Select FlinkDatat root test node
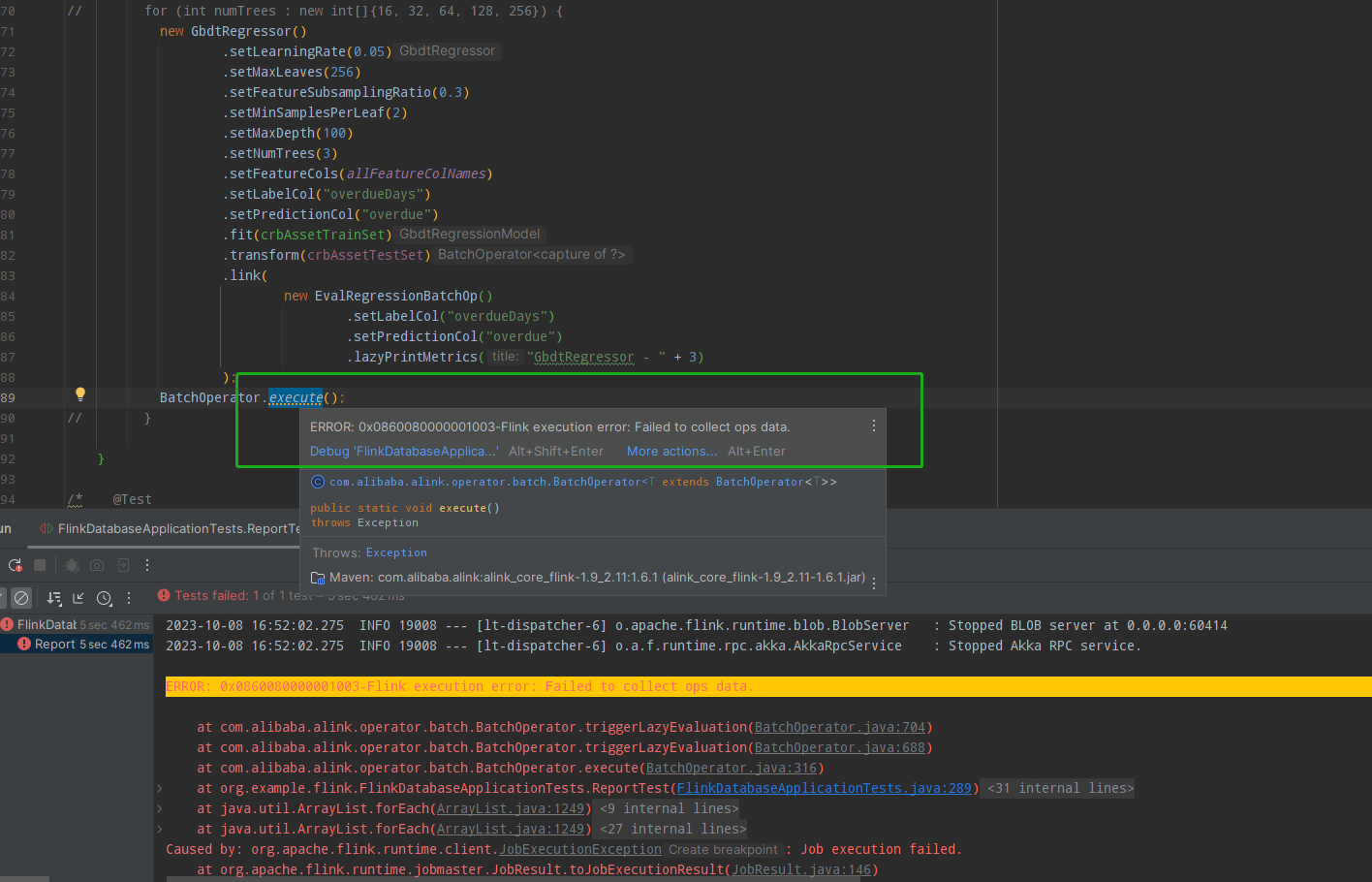This screenshot has width=1372, height=882. click(77, 625)
